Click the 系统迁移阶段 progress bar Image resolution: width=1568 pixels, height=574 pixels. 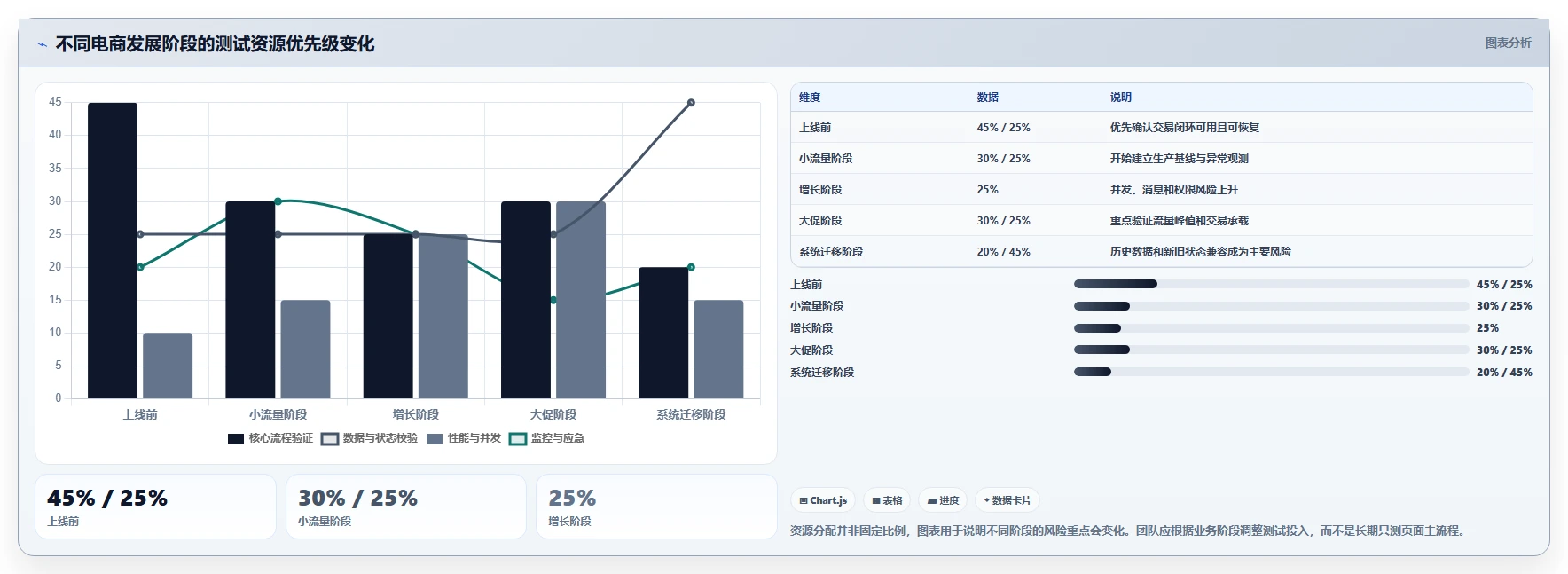(1272, 372)
